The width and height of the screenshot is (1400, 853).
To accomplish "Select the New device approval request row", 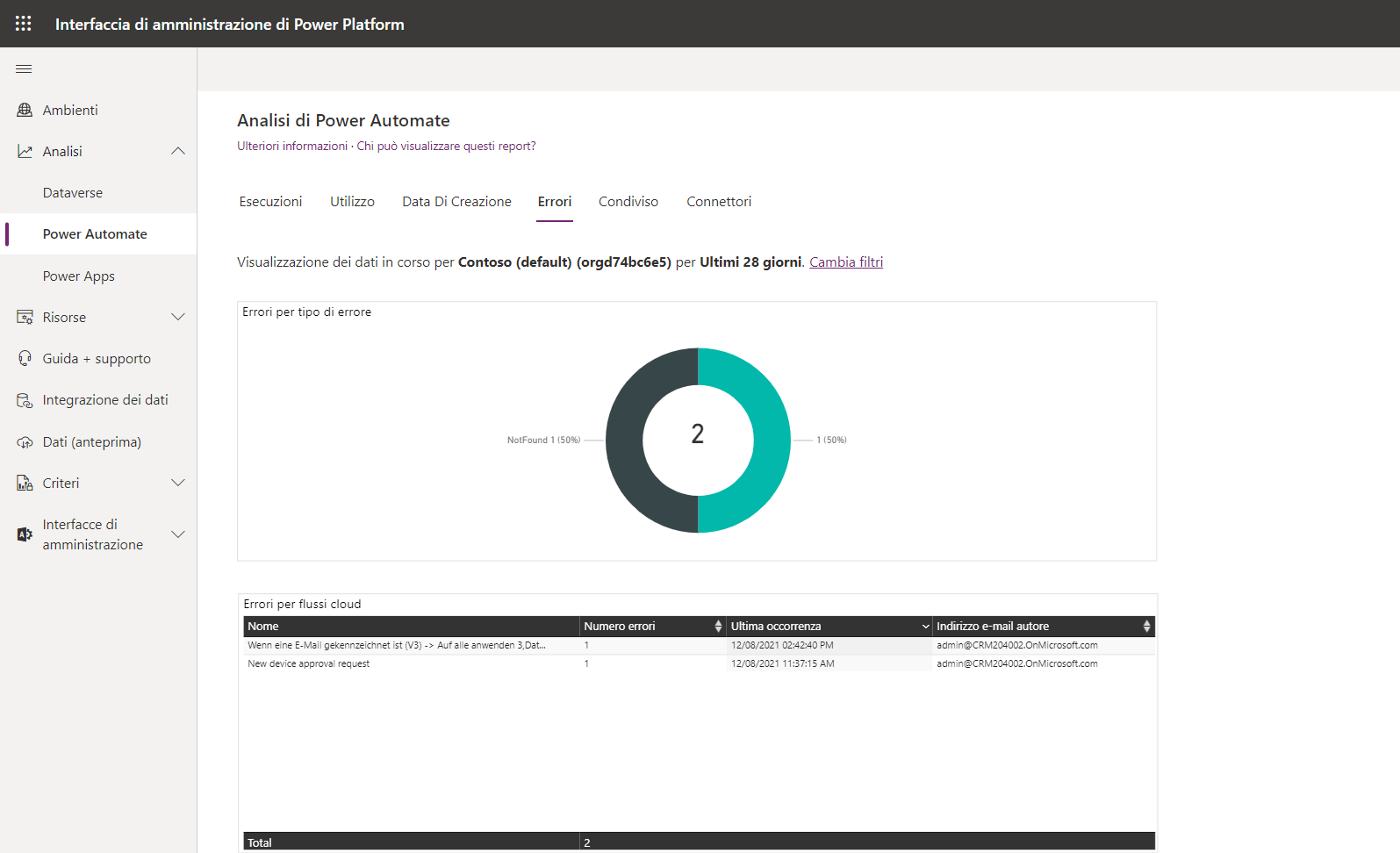I will (699, 663).
